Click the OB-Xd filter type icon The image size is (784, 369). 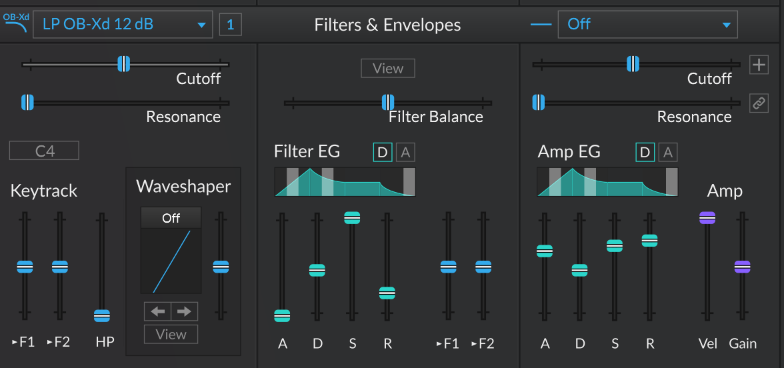coord(16,23)
